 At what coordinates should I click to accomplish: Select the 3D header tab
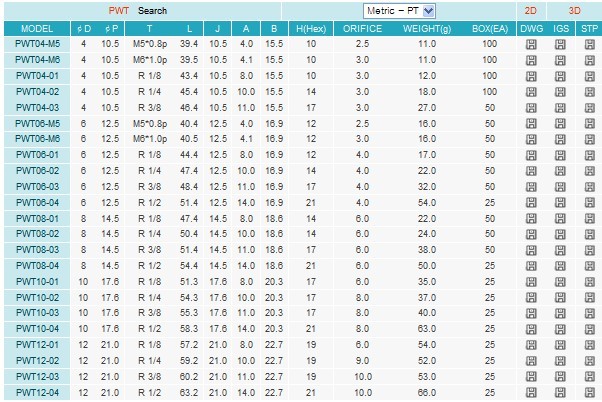click(x=574, y=10)
